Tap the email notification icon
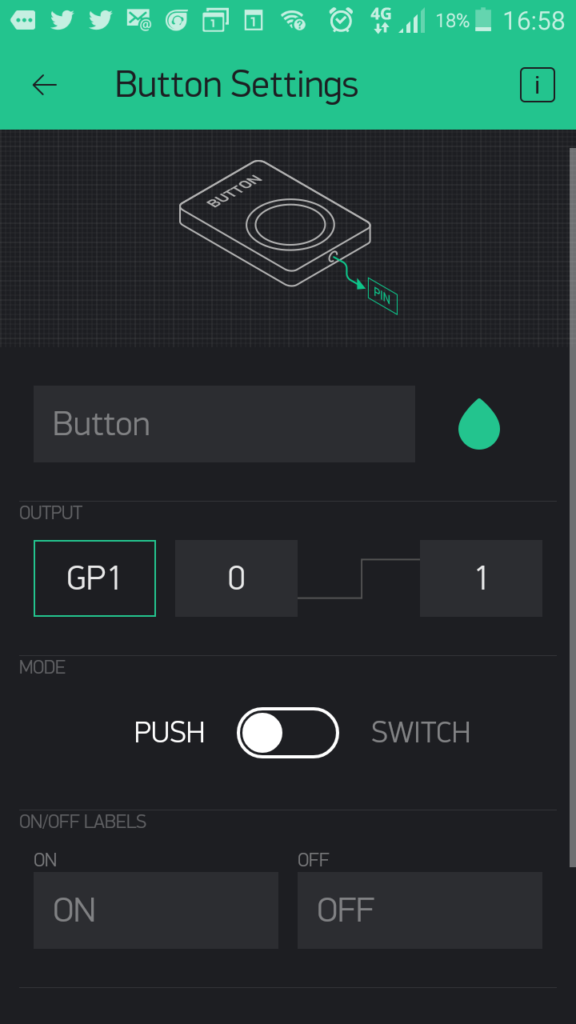 138,21
